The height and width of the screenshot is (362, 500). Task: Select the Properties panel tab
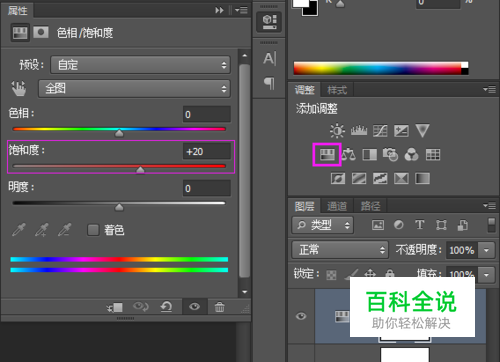pyautogui.click(x=17, y=11)
